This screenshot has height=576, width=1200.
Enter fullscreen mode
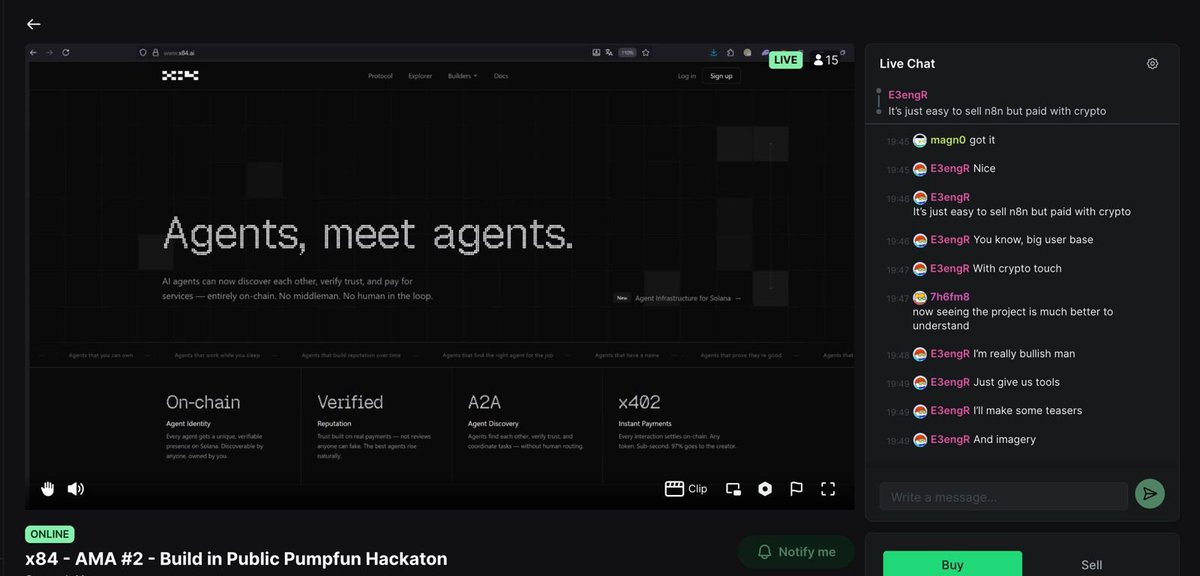[828, 489]
